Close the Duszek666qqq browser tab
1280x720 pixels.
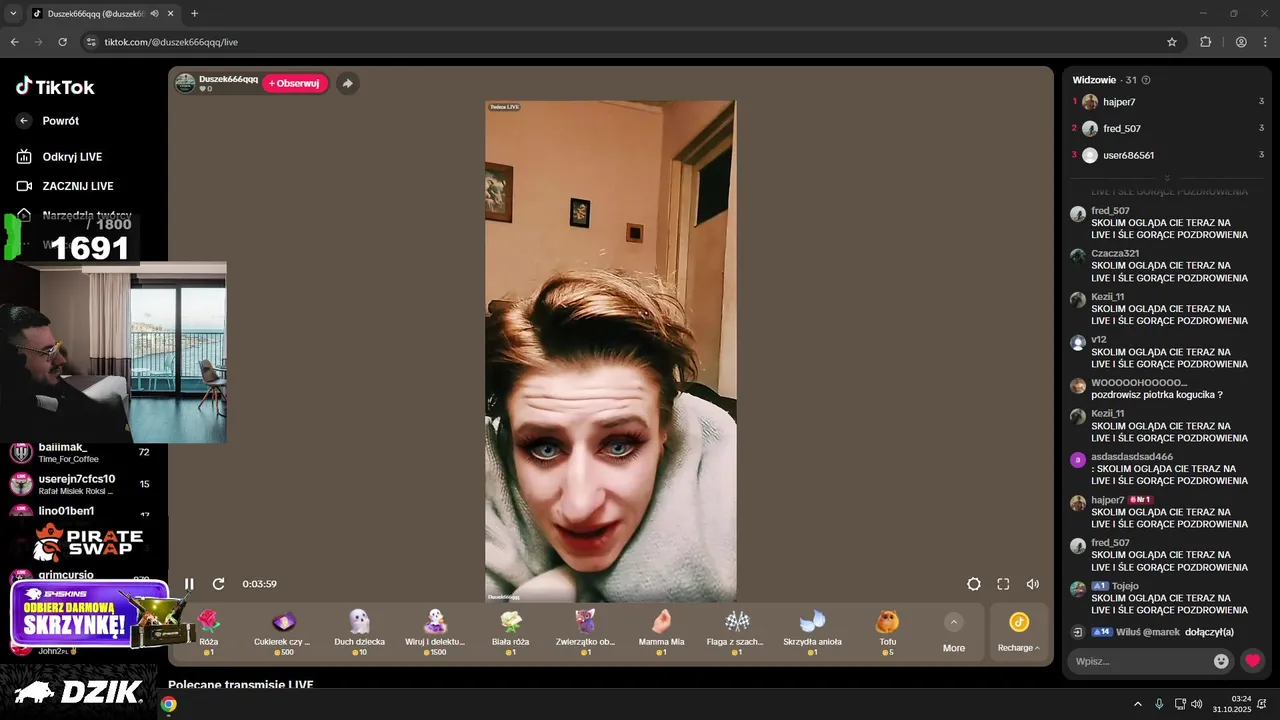pyautogui.click(x=170, y=14)
